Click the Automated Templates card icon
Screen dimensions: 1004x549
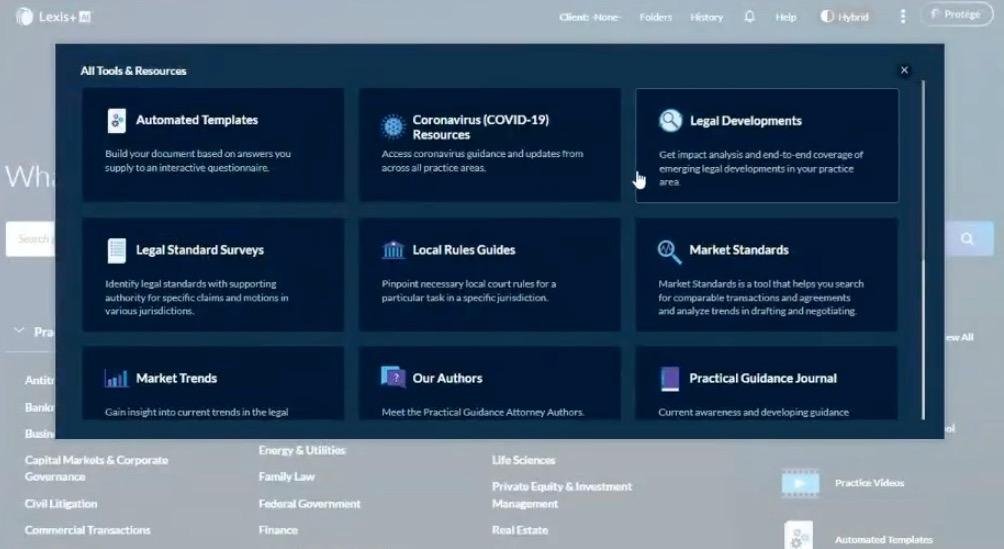click(117, 121)
